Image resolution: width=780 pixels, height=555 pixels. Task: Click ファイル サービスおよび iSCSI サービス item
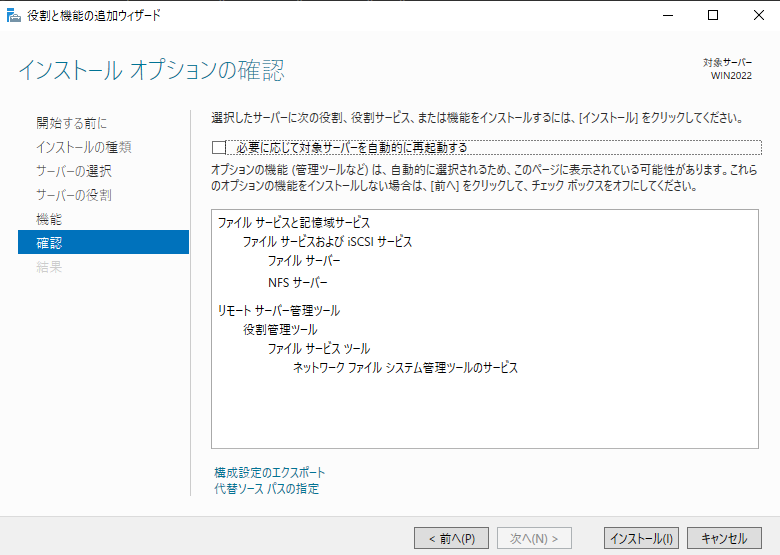pyautogui.click(x=327, y=242)
